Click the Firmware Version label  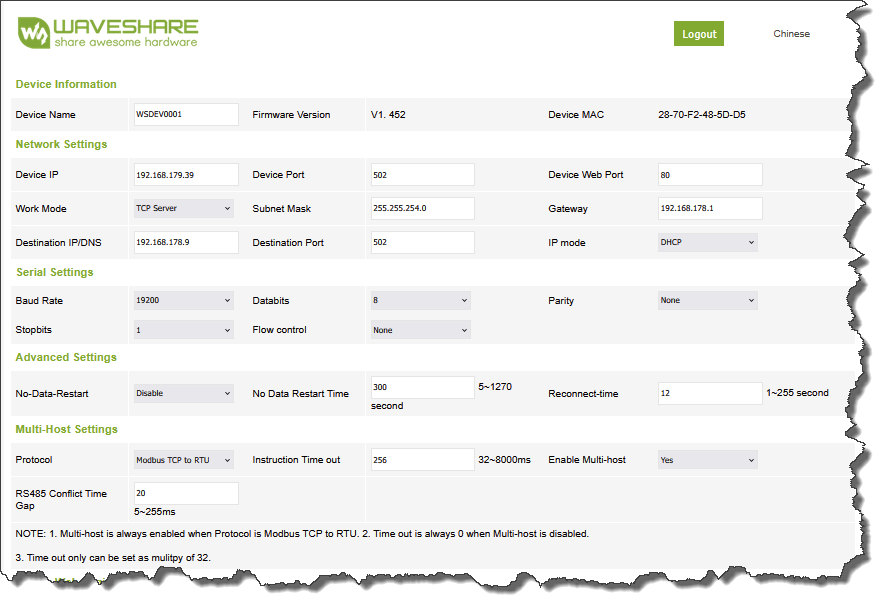(x=291, y=114)
